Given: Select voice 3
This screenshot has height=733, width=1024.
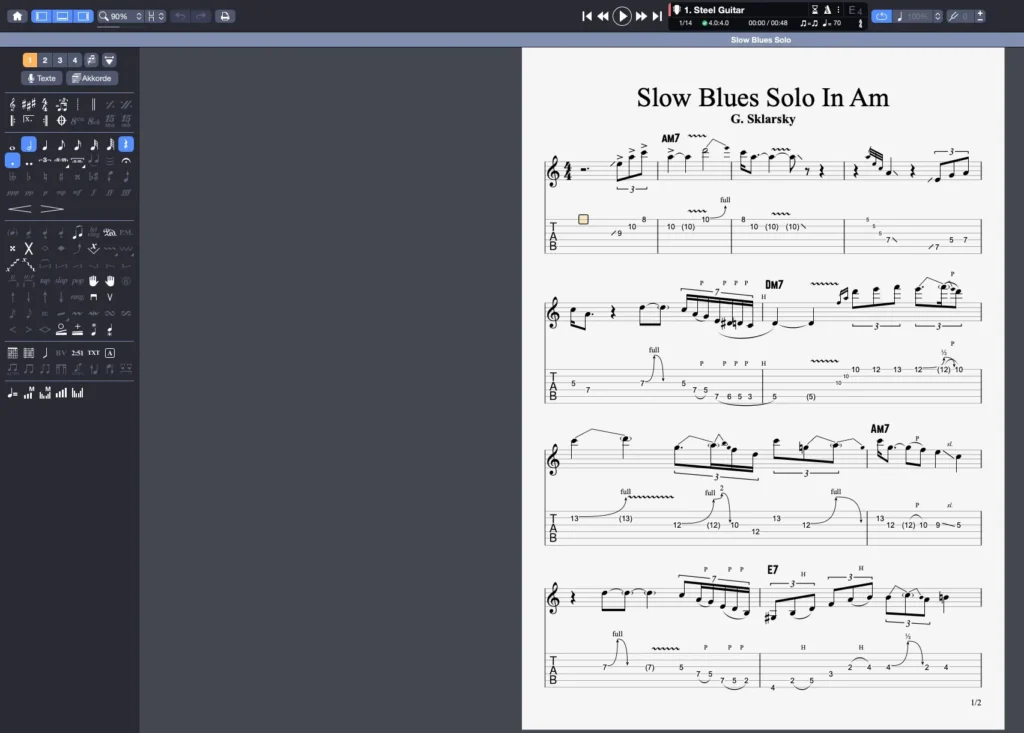Looking at the screenshot, I should click(x=59, y=60).
